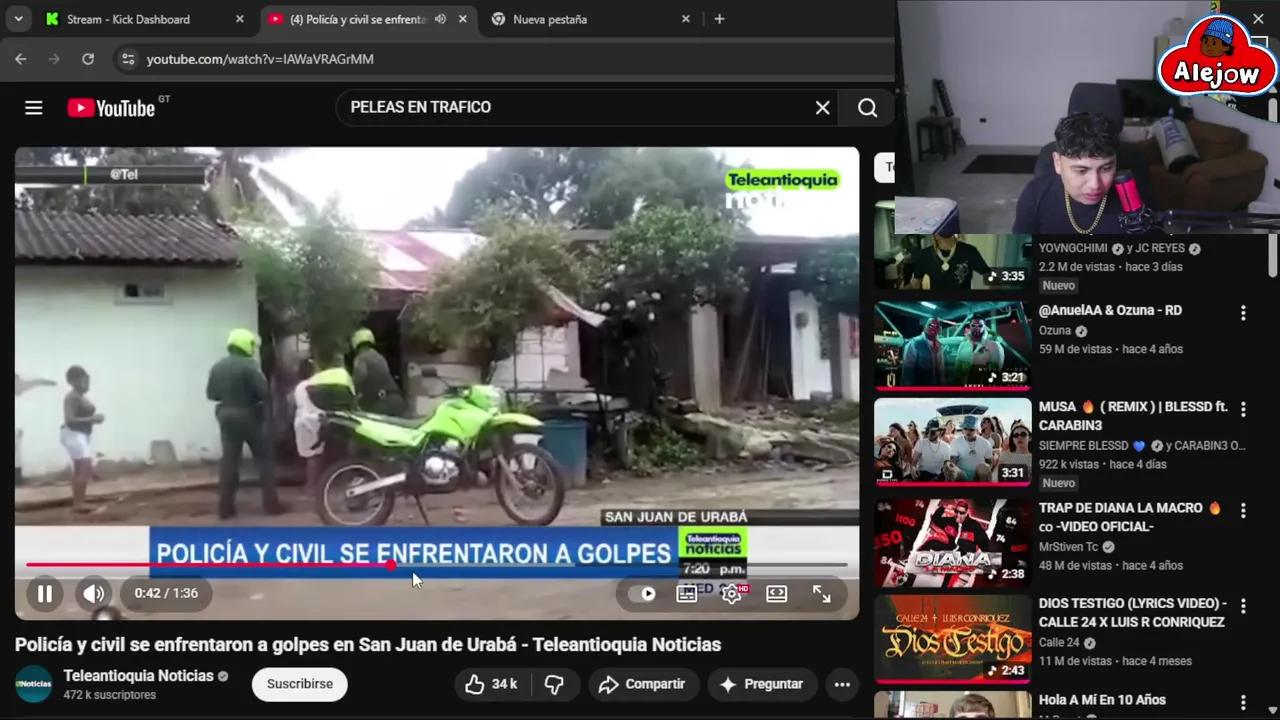Open the YouTube hamburger guide menu
The width and height of the screenshot is (1280, 720).
tap(33, 108)
